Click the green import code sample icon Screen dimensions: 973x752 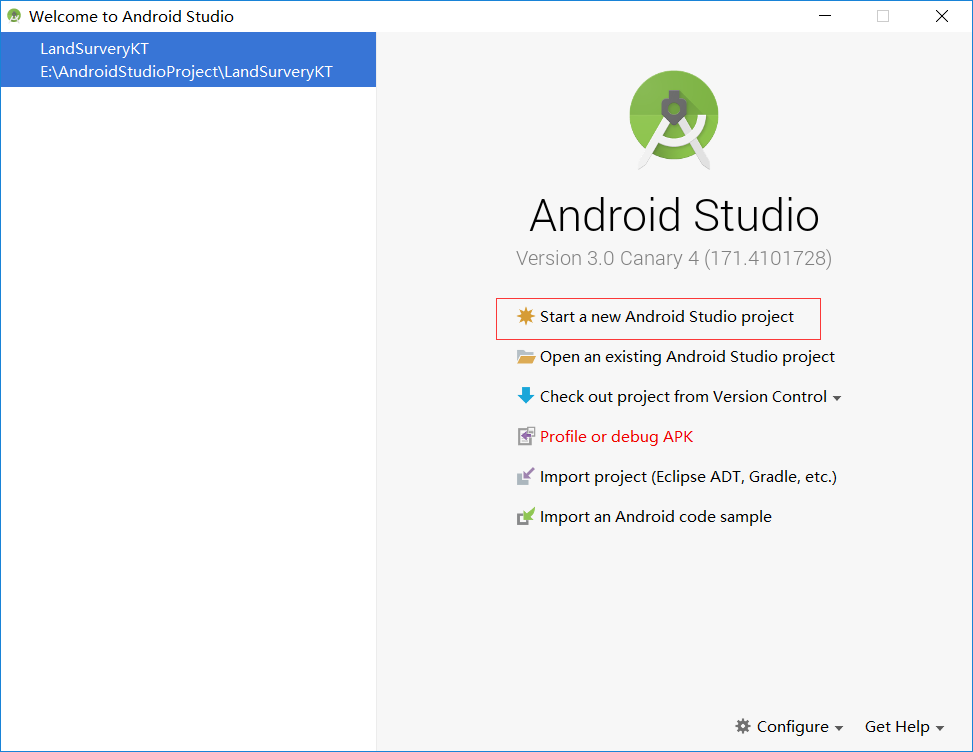pos(525,516)
